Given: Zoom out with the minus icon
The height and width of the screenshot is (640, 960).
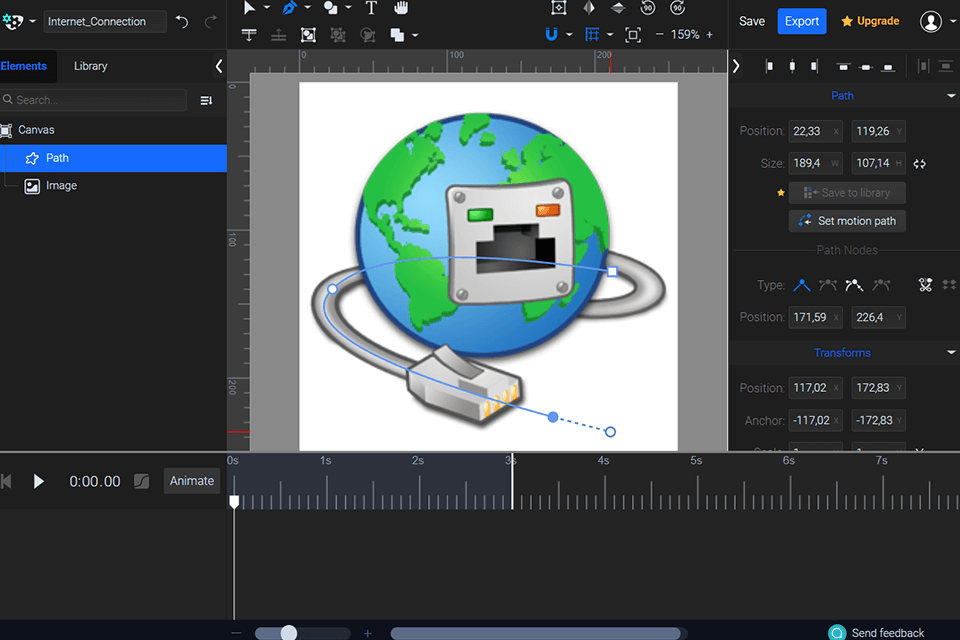Looking at the screenshot, I should click(x=659, y=35).
